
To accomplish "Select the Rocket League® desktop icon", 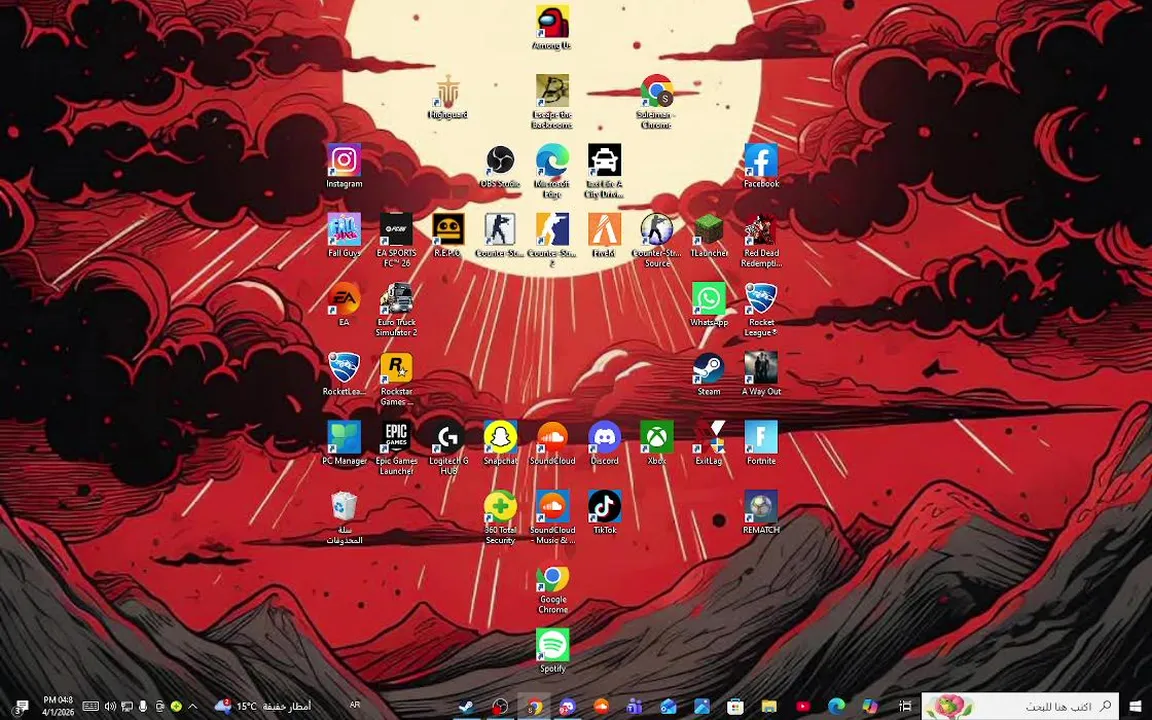I will click(x=761, y=309).
